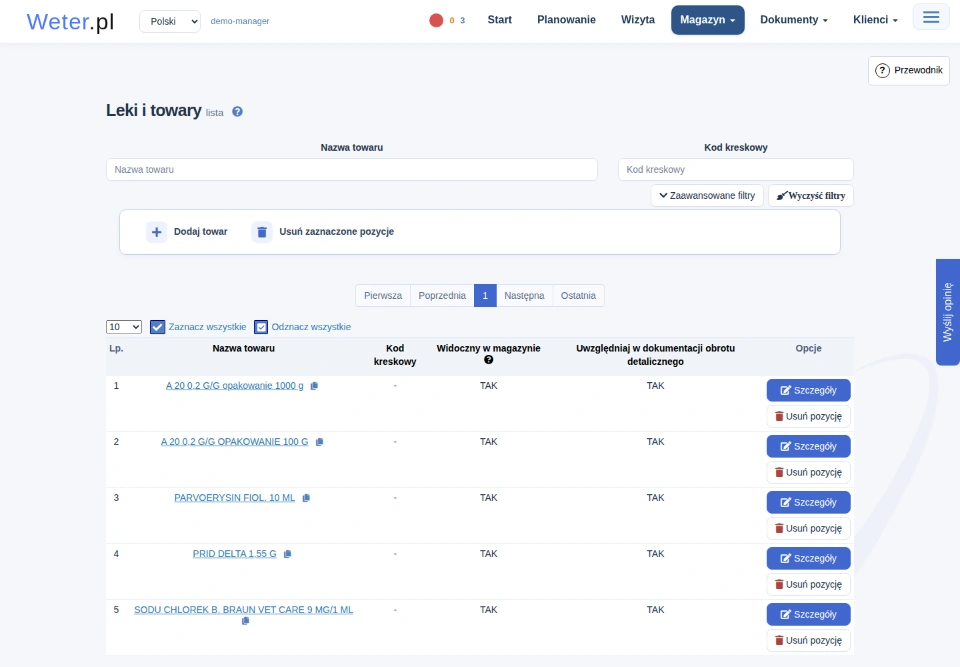Click the Nazwa towaru input field

coord(351,170)
